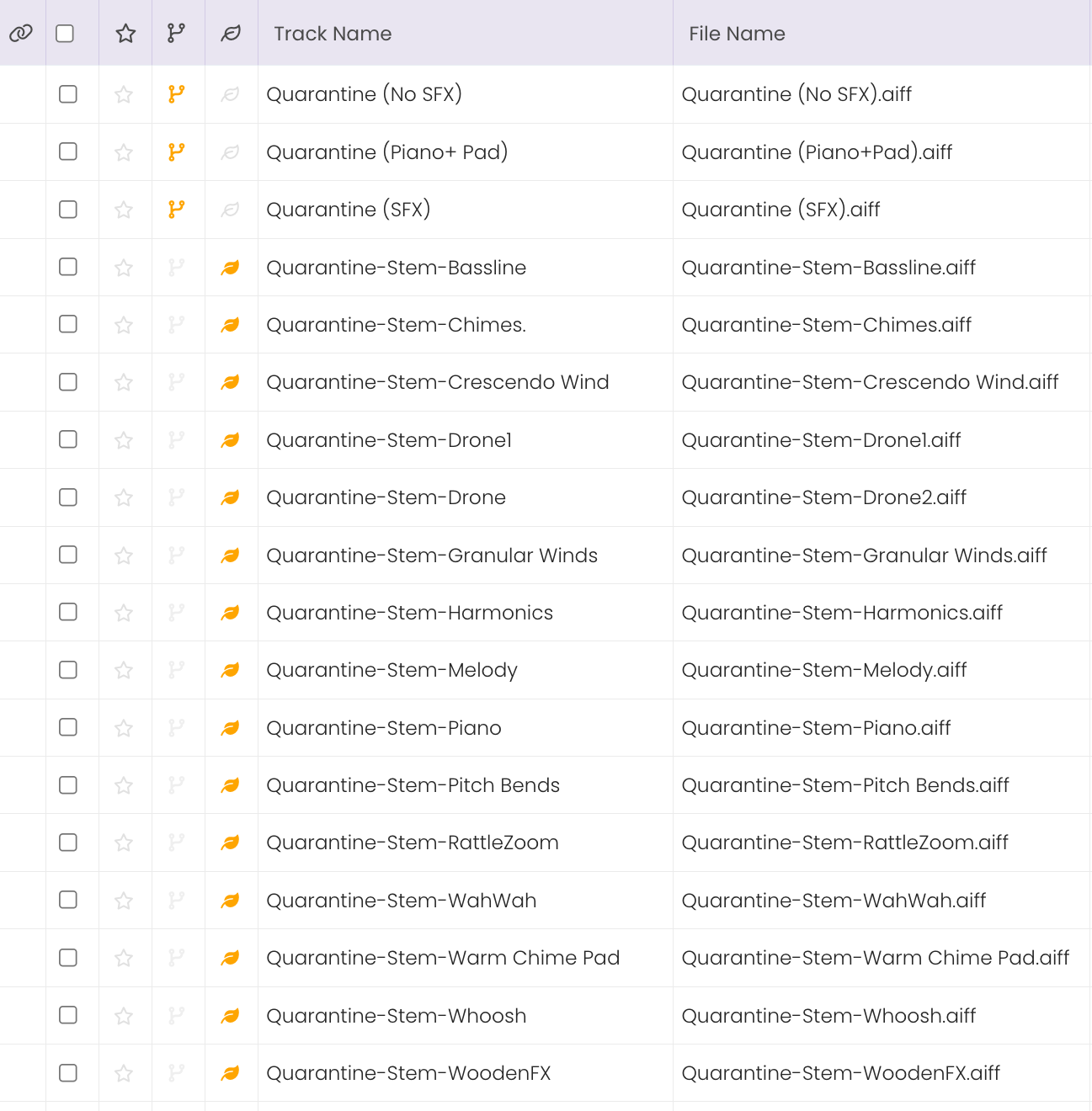This screenshot has width=1092, height=1111.
Task: Click the file name Quarantine-Stem-Piano.aiff
Action: click(816, 728)
